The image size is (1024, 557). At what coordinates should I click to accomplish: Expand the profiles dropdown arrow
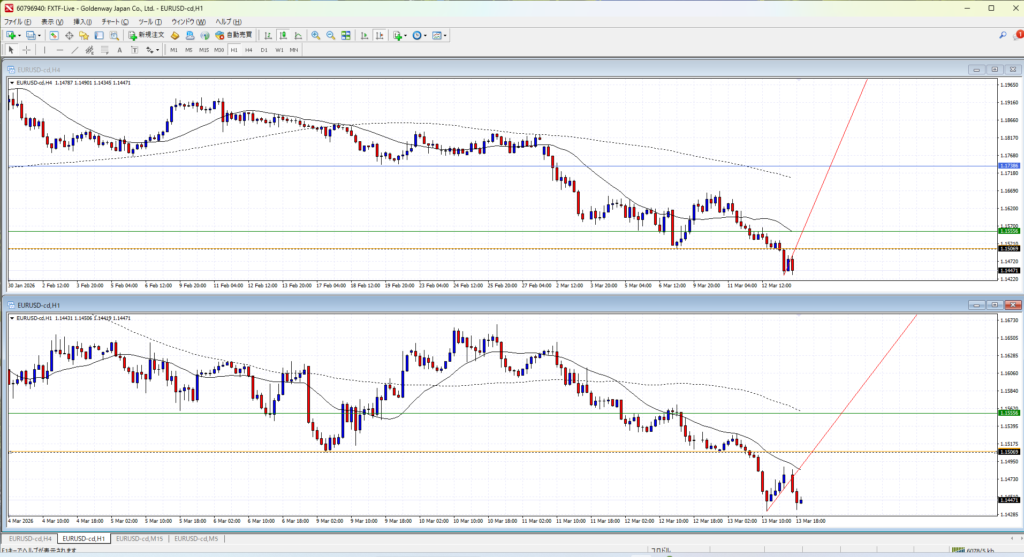click(x=38, y=35)
